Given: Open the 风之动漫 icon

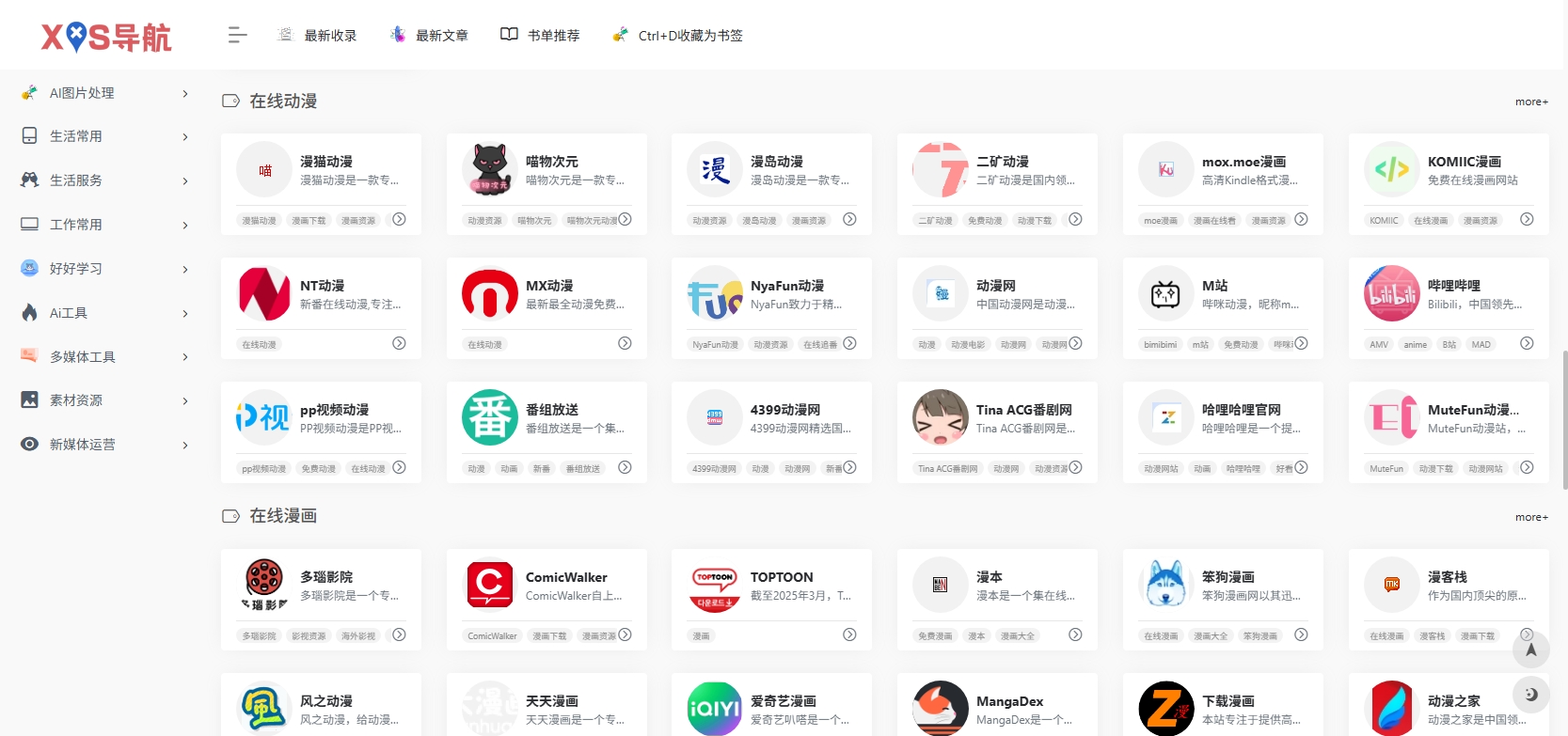Looking at the screenshot, I should coord(264,708).
